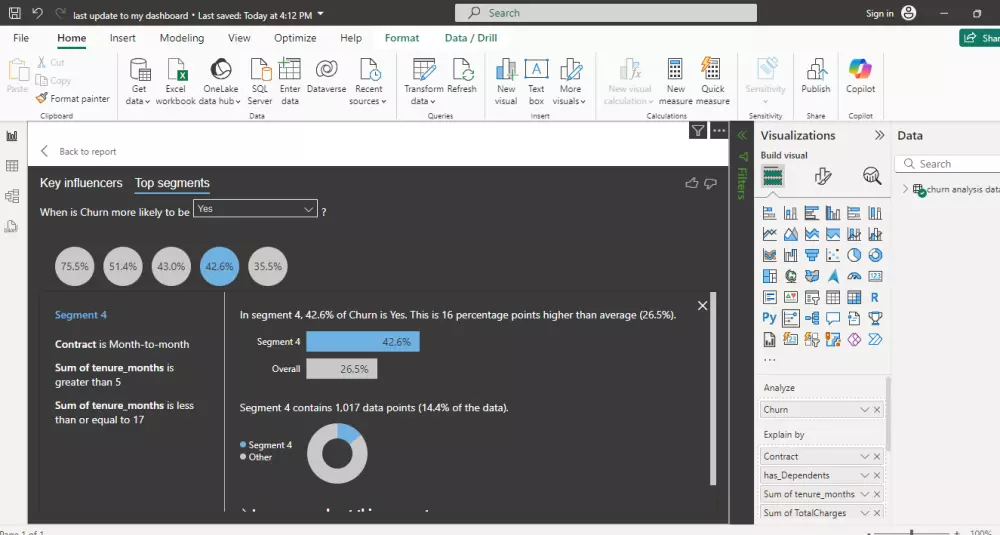
Task: Click the Sign in button
Action: (891, 13)
